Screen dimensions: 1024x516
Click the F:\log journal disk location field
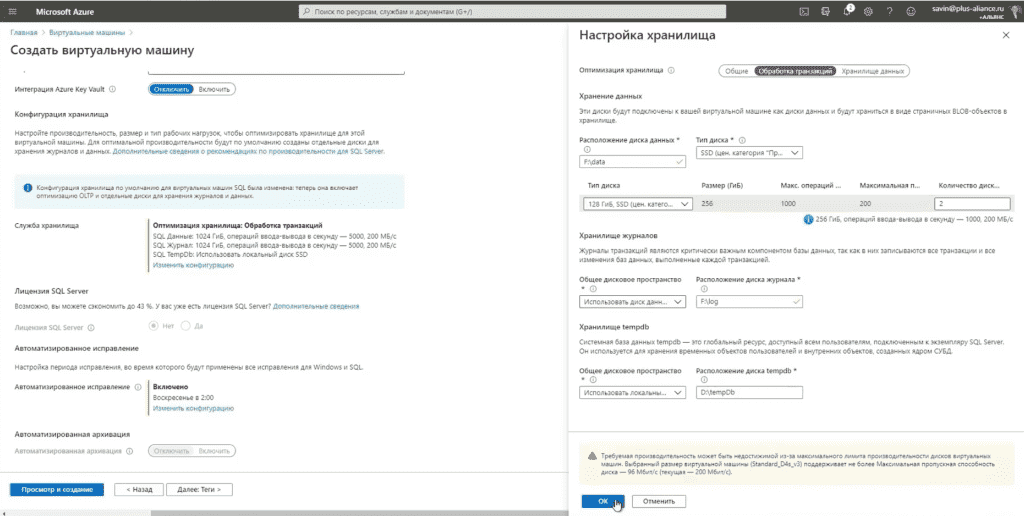click(749, 302)
